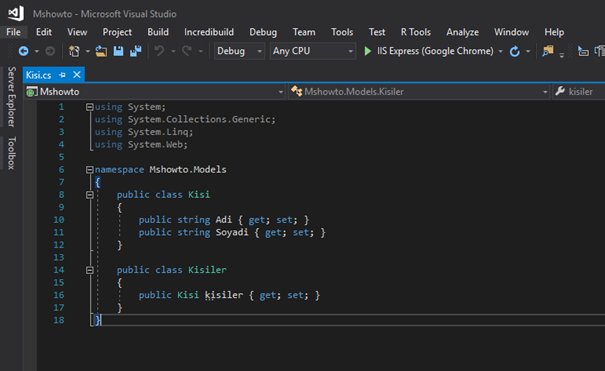Open the Debug configuration dropdown

pos(239,51)
